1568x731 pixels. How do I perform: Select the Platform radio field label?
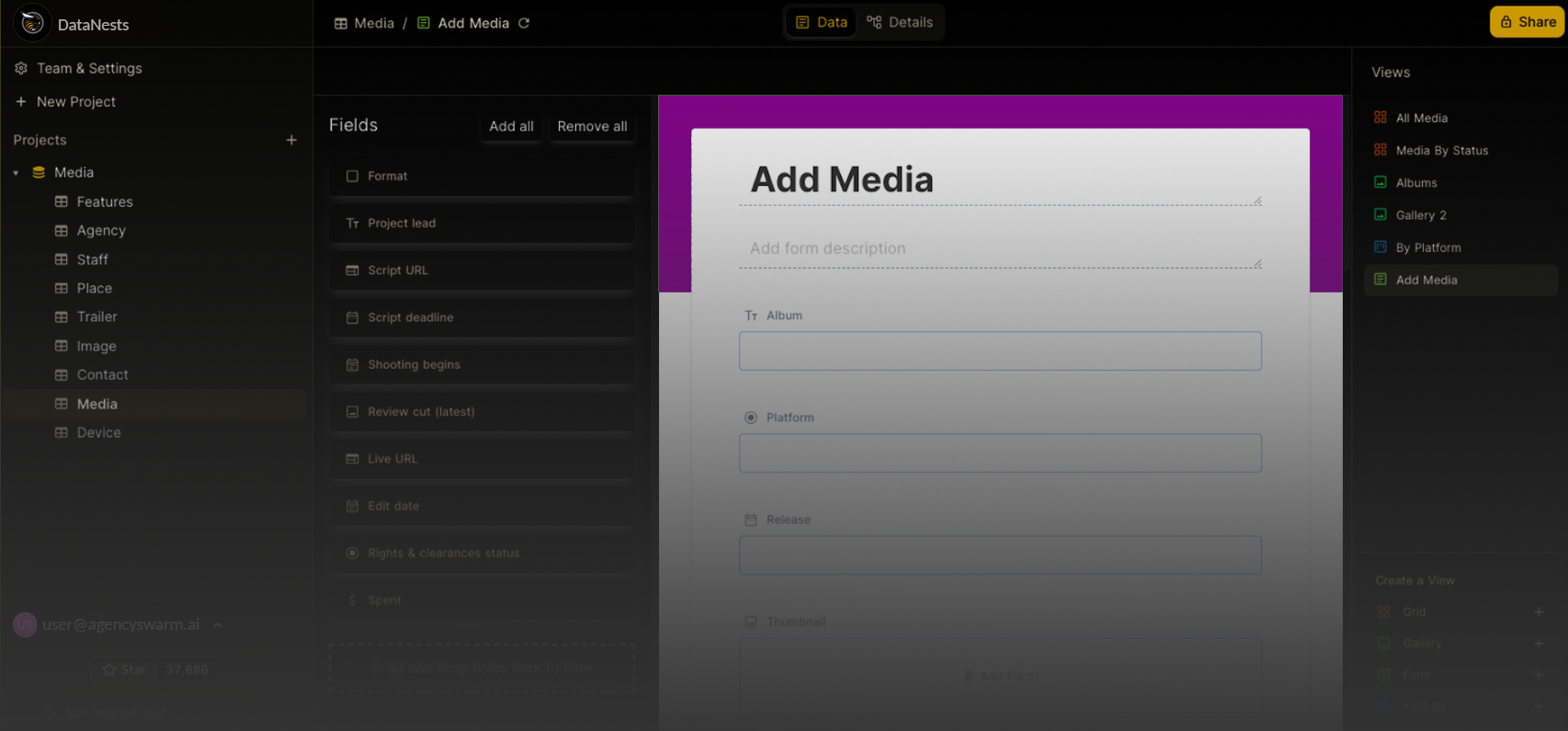790,417
